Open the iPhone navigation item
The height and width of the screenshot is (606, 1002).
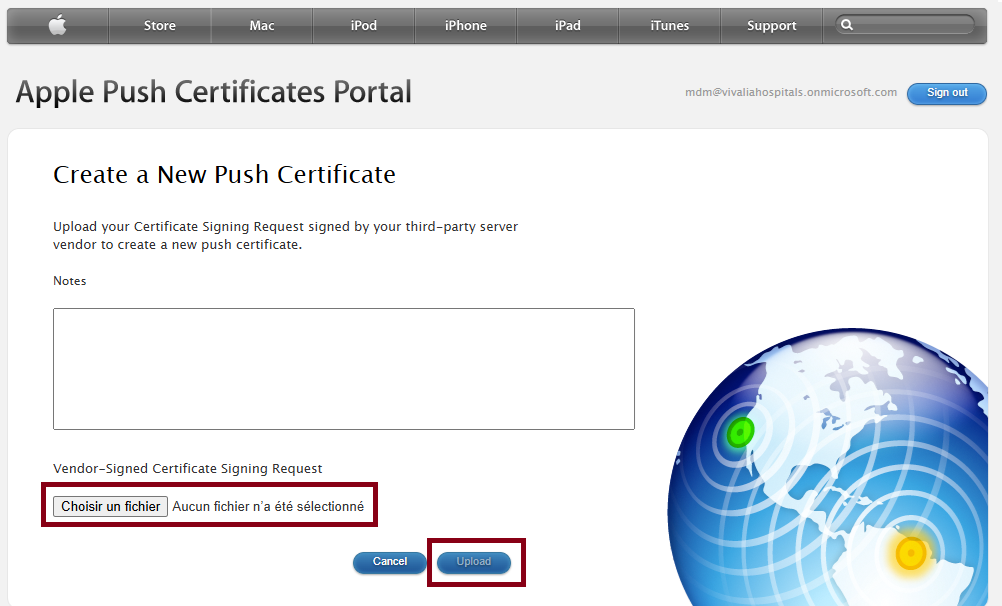(466, 26)
